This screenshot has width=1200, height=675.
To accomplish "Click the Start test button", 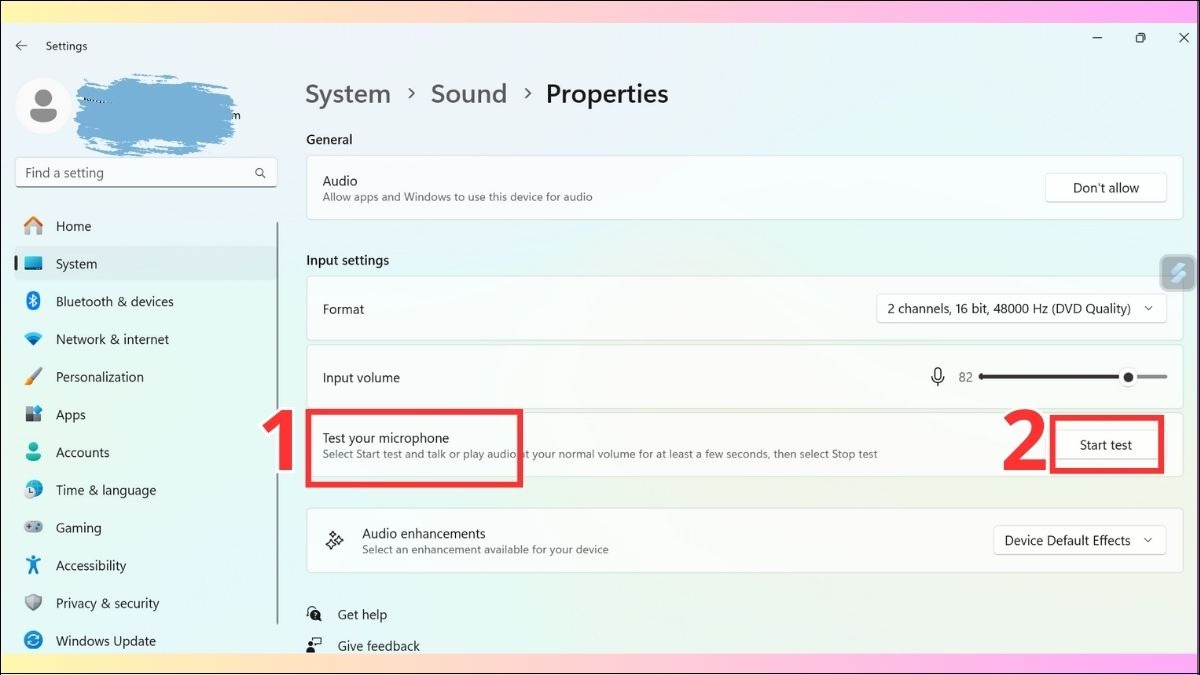I will (x=1106, y=445).
